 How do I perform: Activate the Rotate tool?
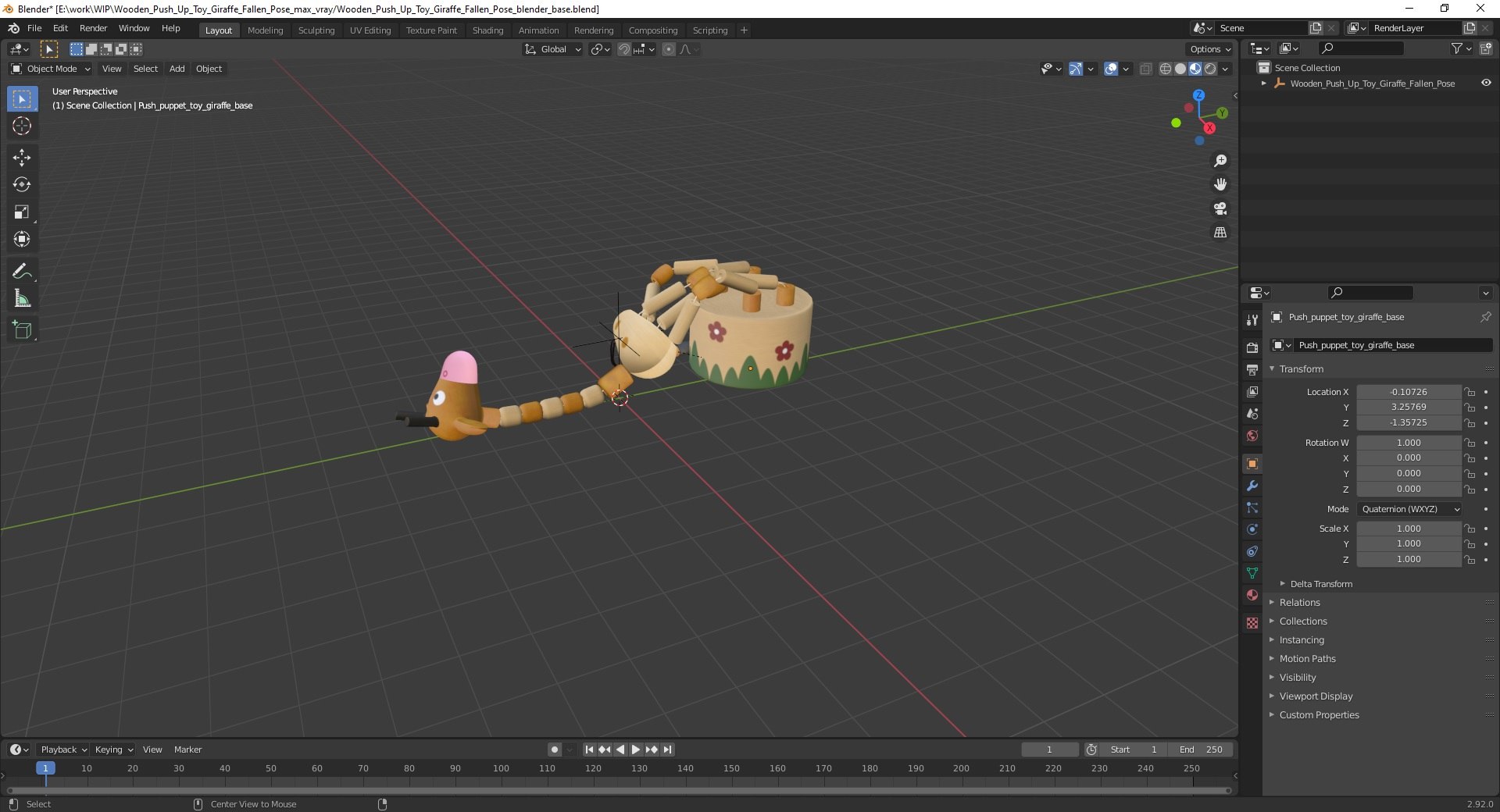[x=22, y=185]
